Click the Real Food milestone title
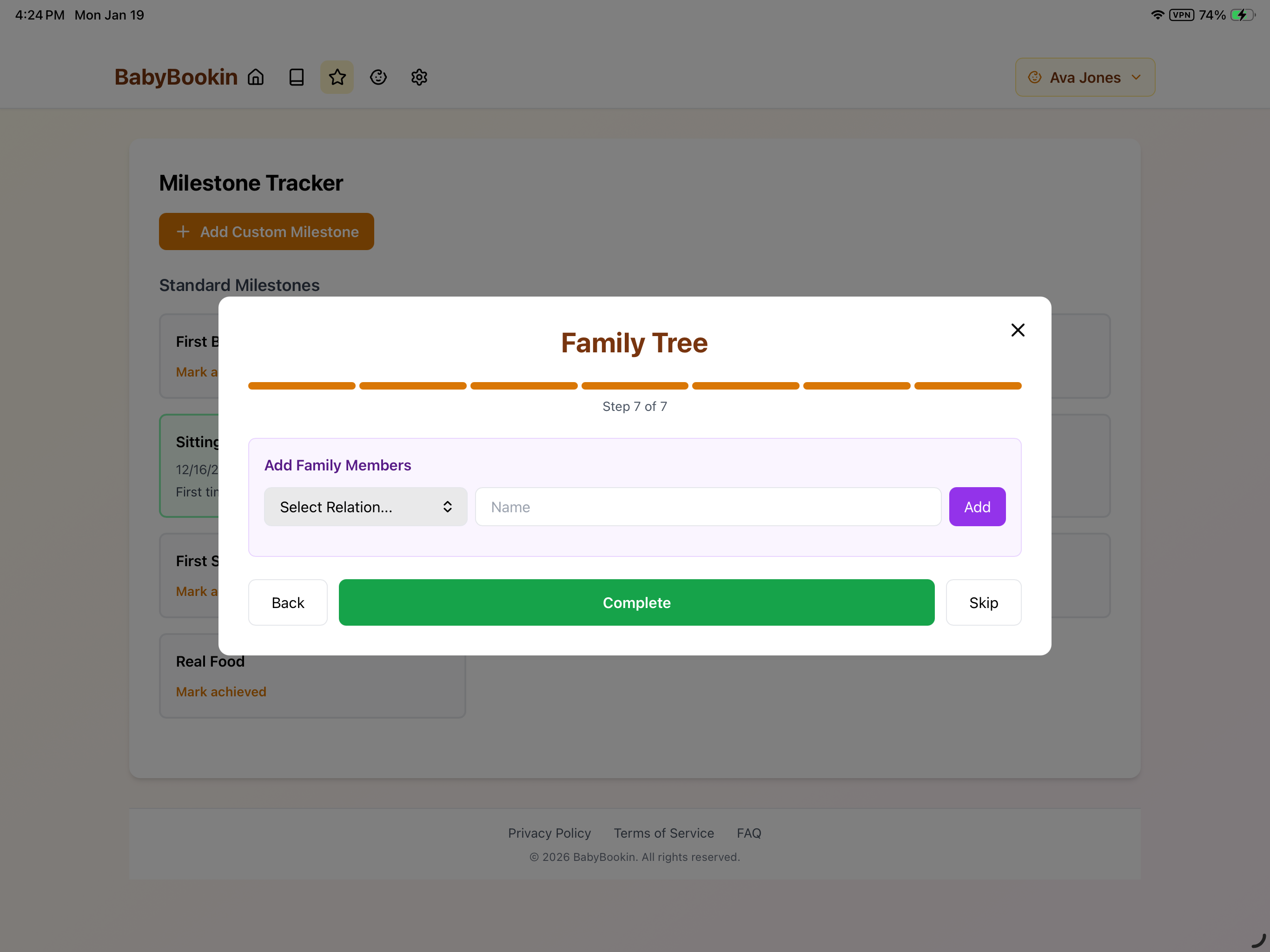The image size is (1270, 952). 210,661
